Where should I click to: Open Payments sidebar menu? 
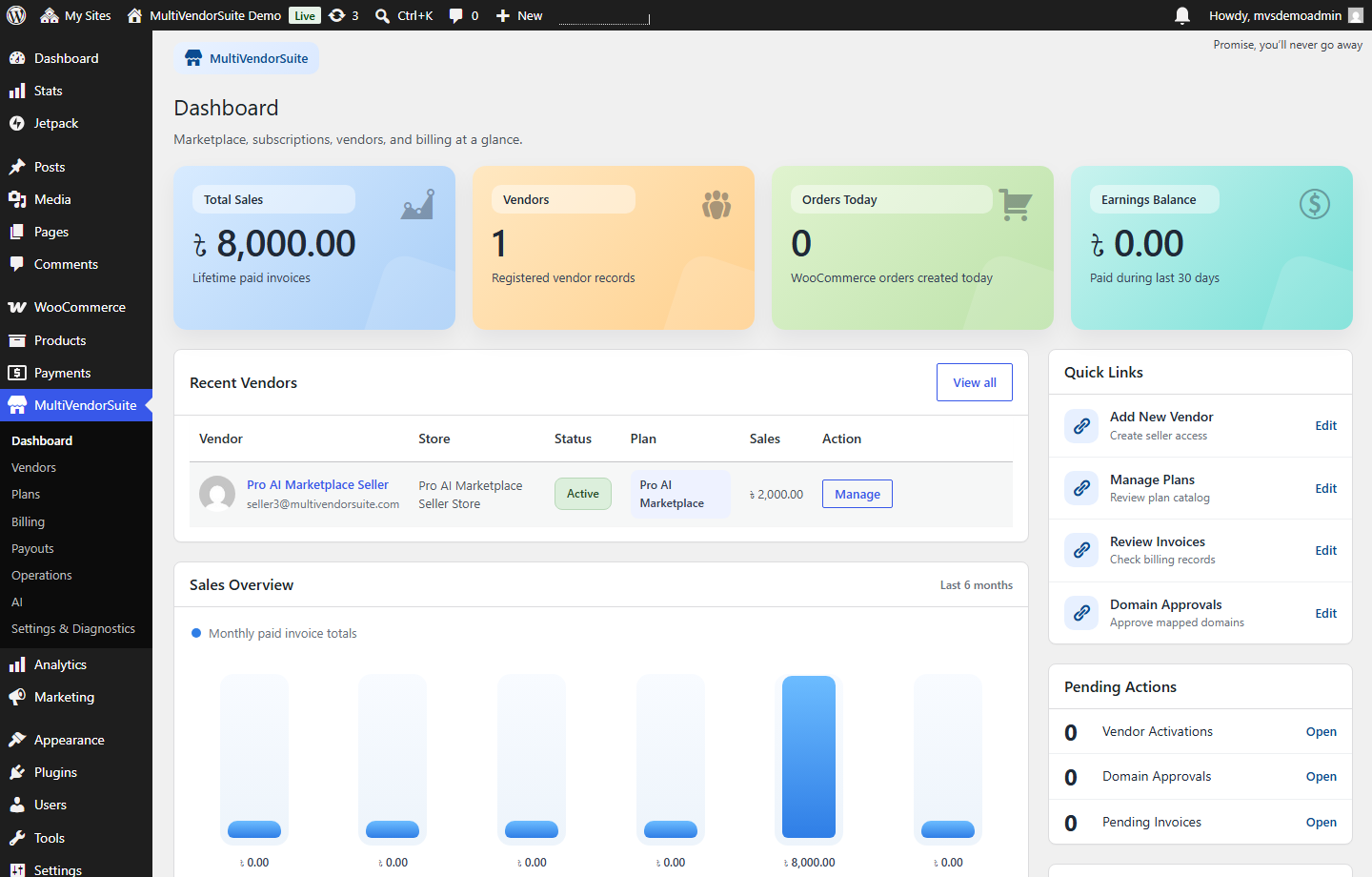click(76, 373)
